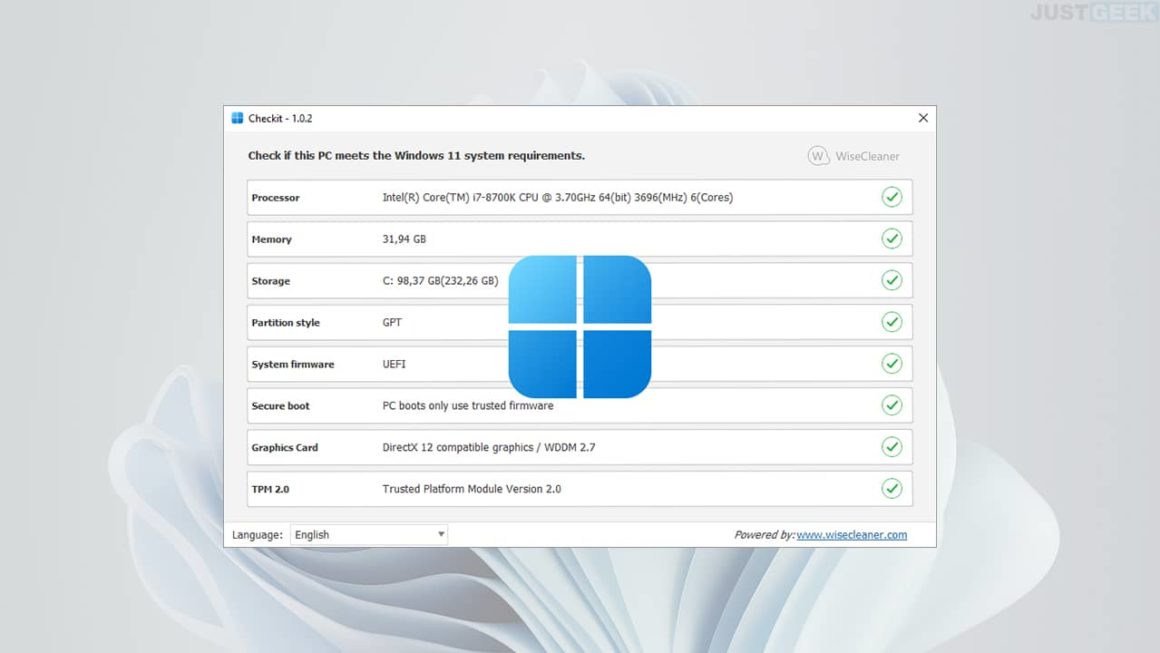The image size is (1160, 653).
Task: Click the Secure boot label
Action: tap(280, 406)
